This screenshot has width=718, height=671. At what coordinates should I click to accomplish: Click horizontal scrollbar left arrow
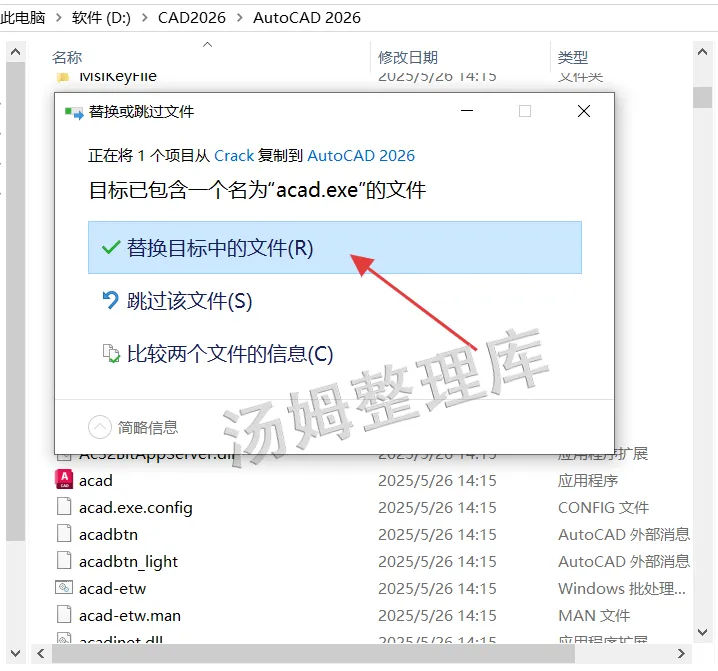(x=41, y=653)
